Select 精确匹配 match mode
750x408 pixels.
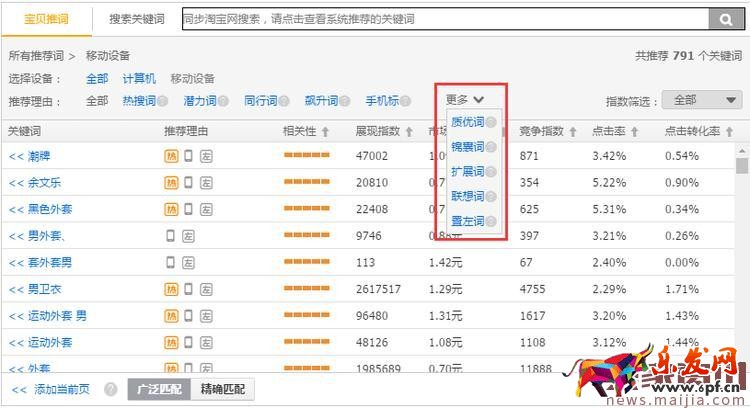(222, 389)
